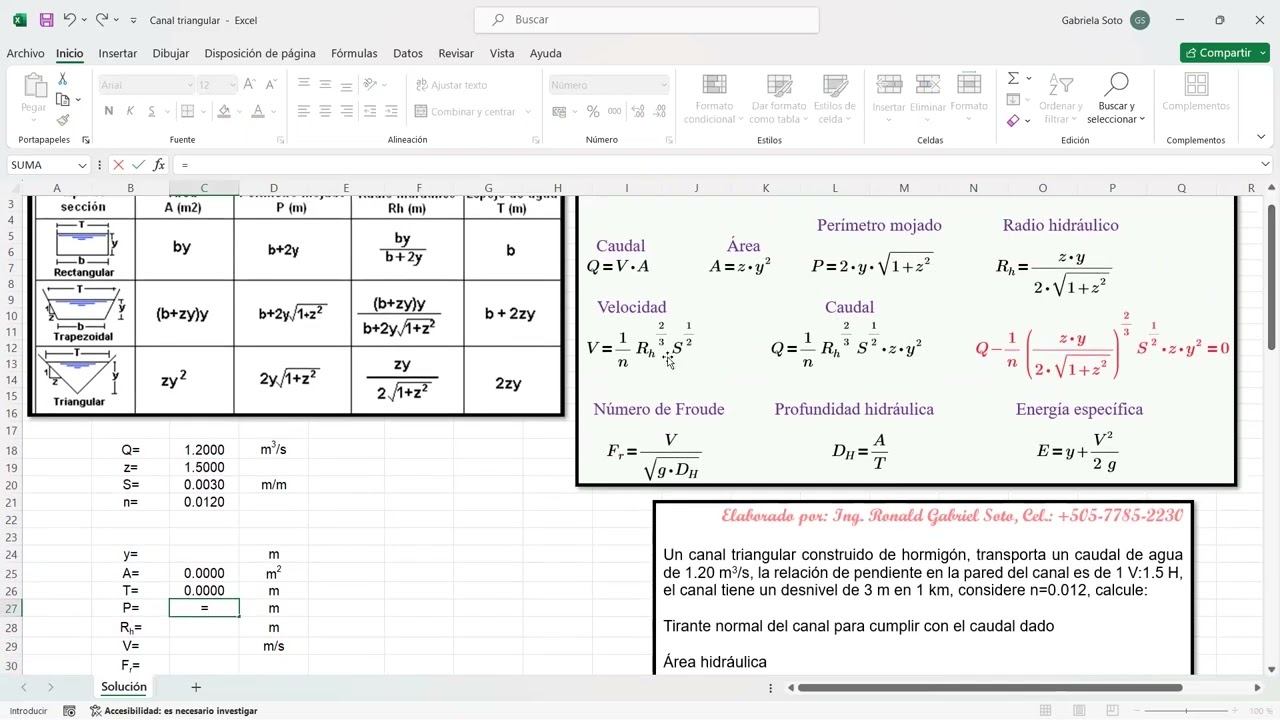The image size is (1280, 720).
Task: Click the increase indent icon
Action: pyautogui.click(x=392, y=111)
